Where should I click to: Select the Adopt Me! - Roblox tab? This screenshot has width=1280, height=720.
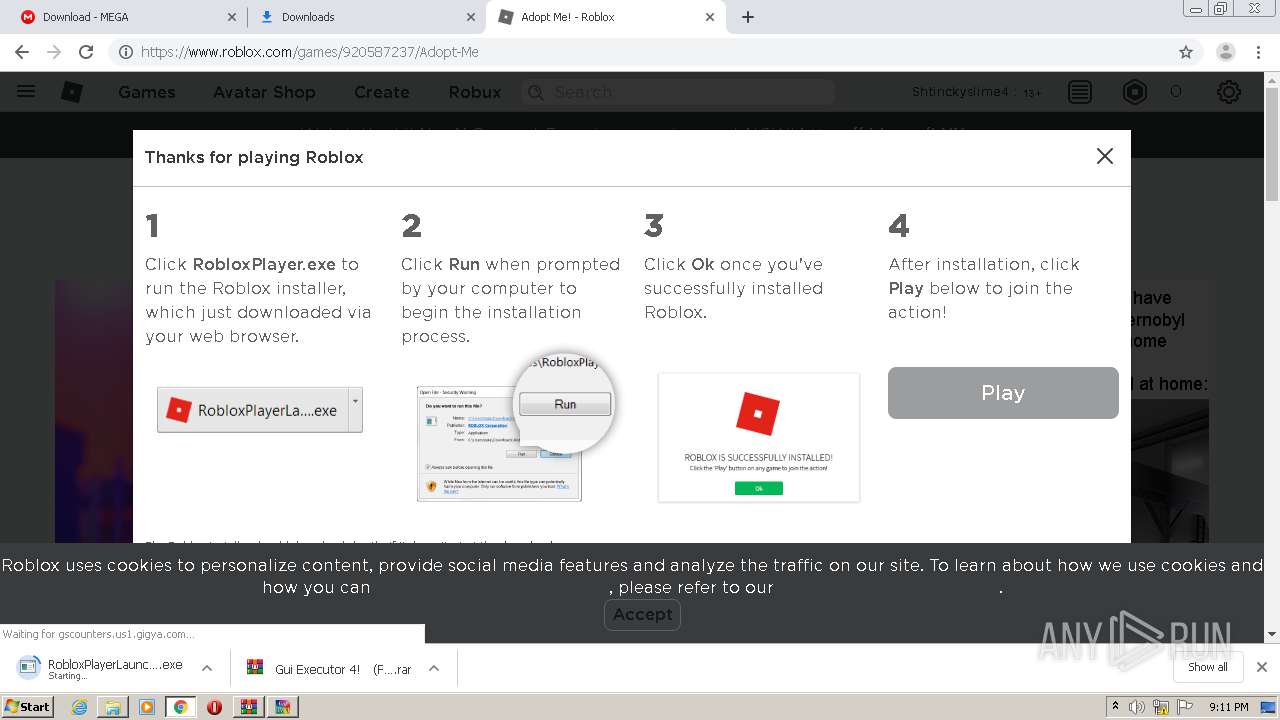pyautogui.click(x=605, y=17)
